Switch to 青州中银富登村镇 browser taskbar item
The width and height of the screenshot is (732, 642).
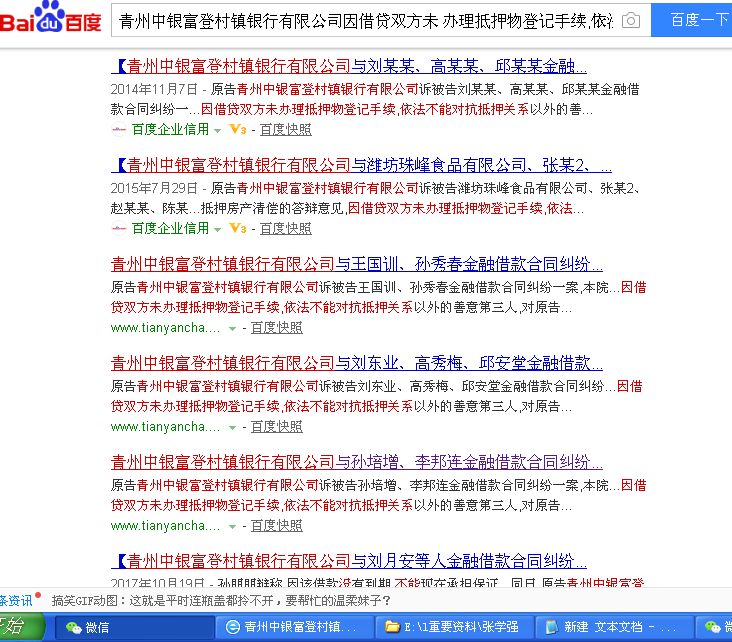tap(294, 627)
